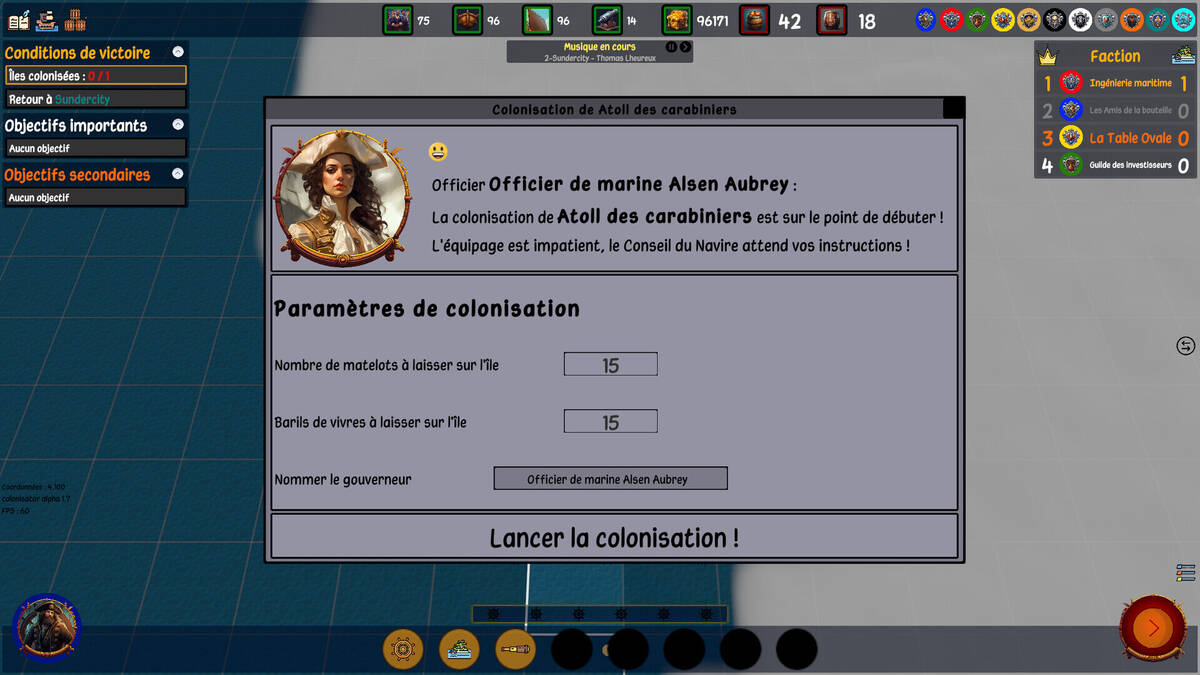Click the Lancer la colonisation button
Viewport: 1200px width, 675px height.
click(x=614, y=537)
